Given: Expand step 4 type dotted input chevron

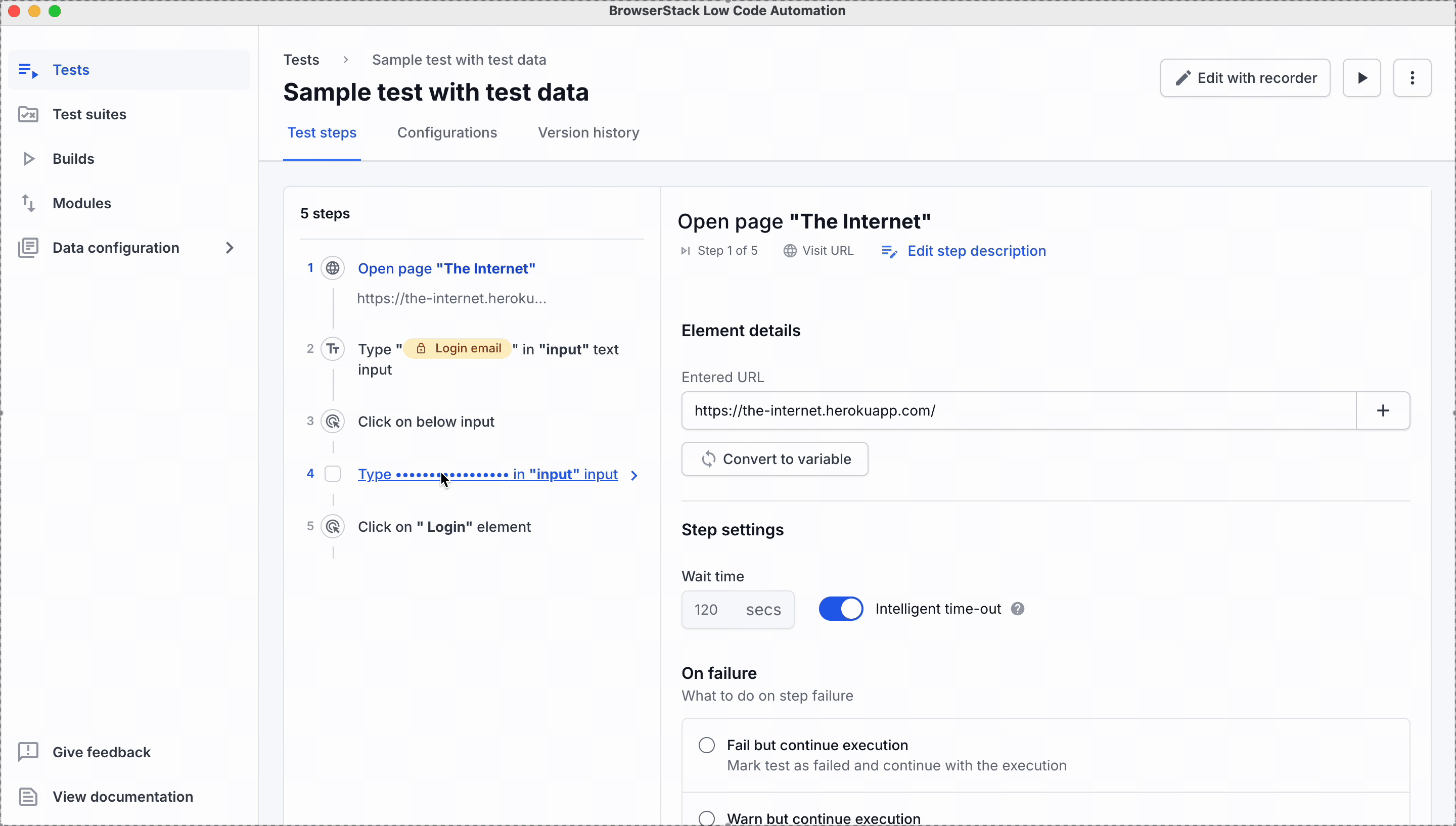Looking at the screenshot, I should coord(634,474).
